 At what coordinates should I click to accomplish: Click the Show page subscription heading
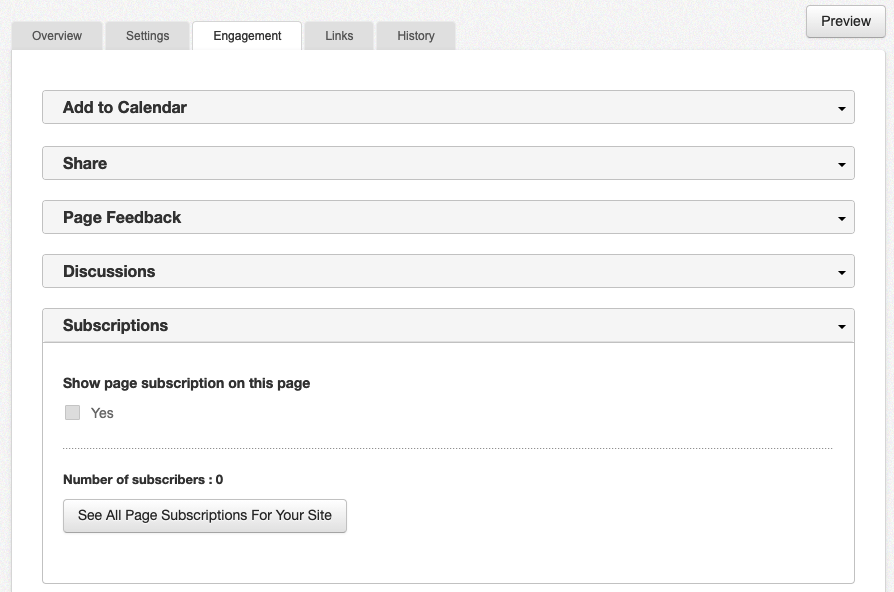coord(185,383)
